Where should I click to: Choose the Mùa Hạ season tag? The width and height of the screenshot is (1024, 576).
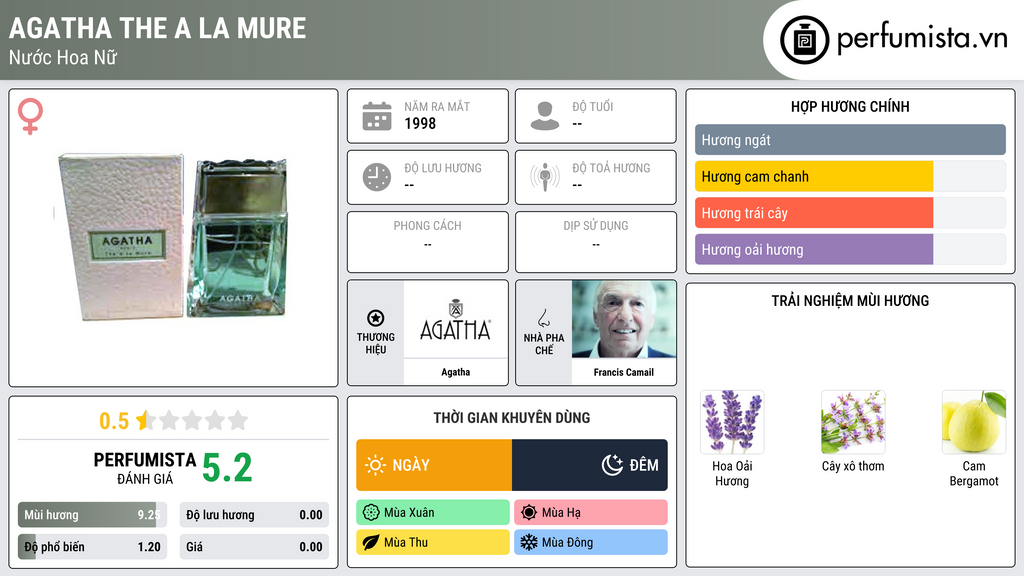[x=590, y=513]
